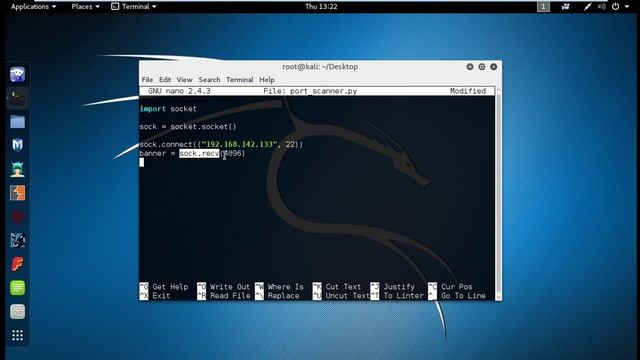Click the screen recorder camera icon in top bar
Screen dimensions: 640x360
[x=566, y=7]
